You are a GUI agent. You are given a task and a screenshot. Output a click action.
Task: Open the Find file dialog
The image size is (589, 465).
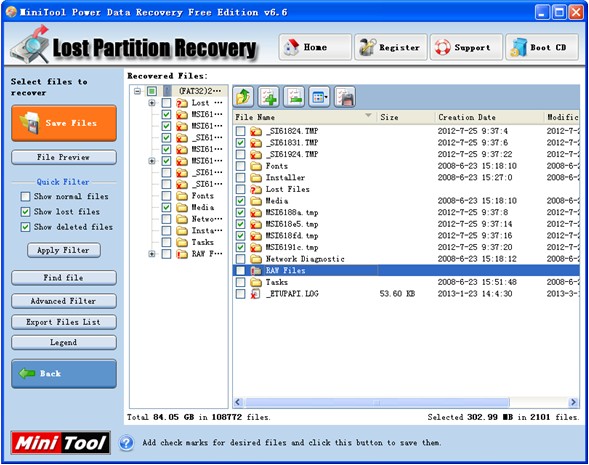click(64, 278)
